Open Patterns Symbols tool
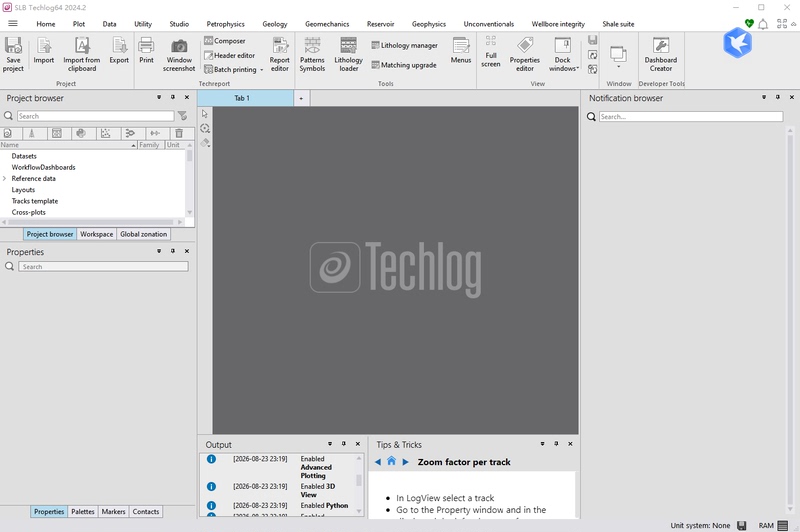 (312, 54)
